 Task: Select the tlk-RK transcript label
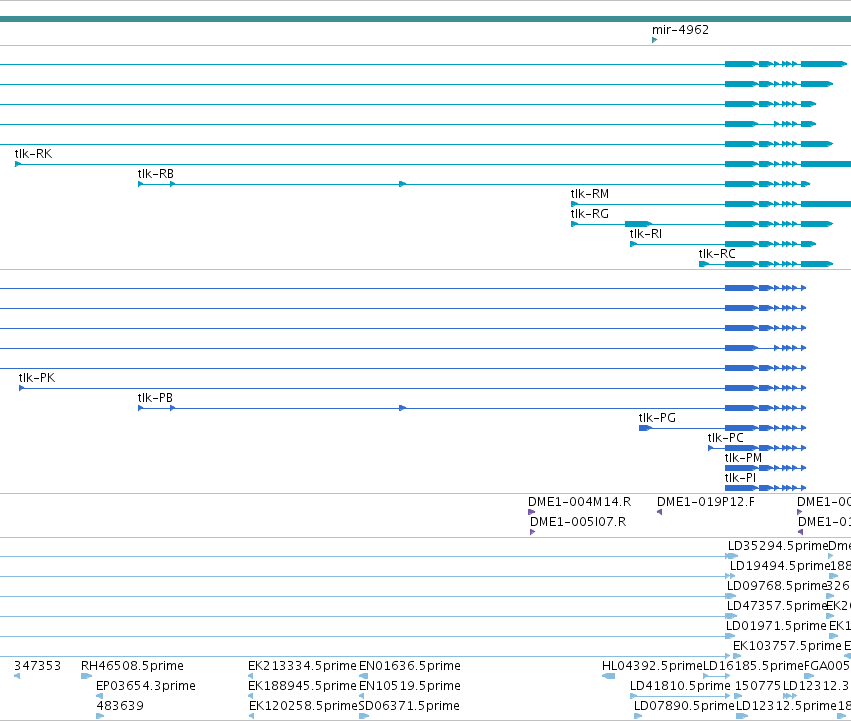coord(33,154)
